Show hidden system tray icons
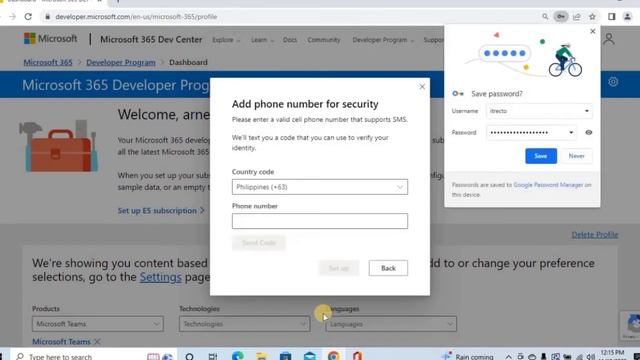Viewport: 640px width, 360px height. pos(509,356)
